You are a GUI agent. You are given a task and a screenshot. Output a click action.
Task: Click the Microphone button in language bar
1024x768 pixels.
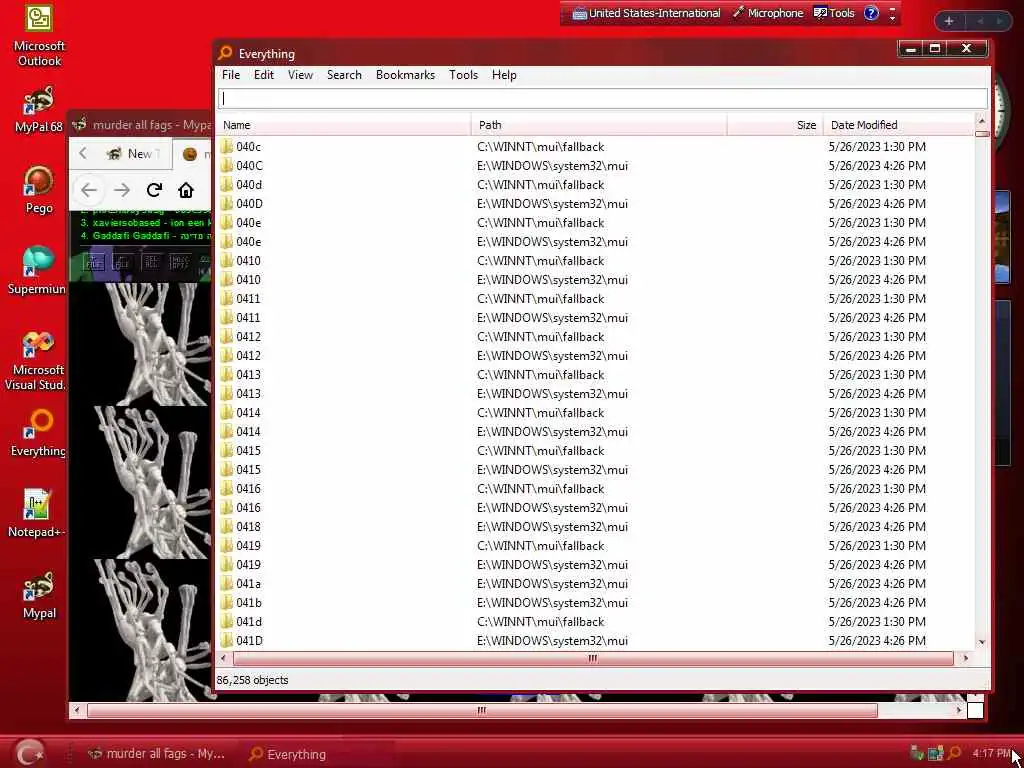click(767, 13)
